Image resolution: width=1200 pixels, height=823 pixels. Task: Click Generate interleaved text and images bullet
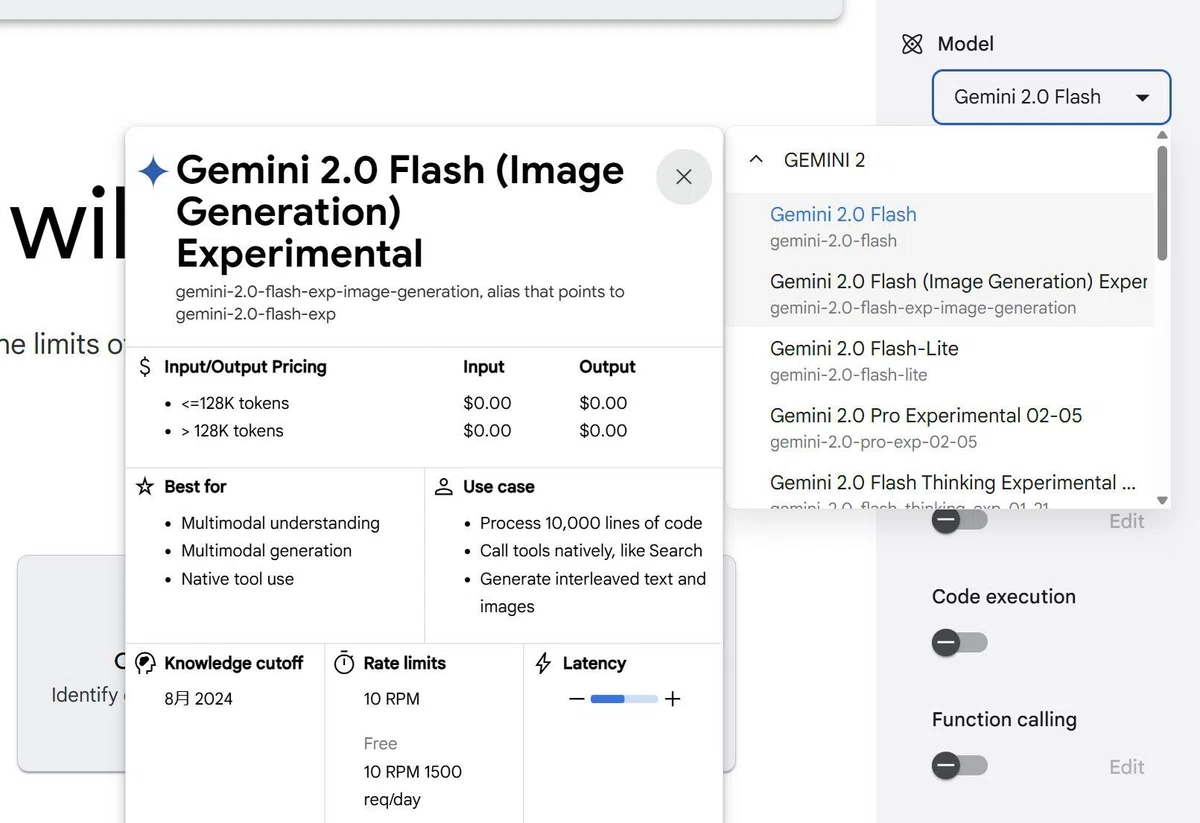pyautogui.click(x=593, y=593)
